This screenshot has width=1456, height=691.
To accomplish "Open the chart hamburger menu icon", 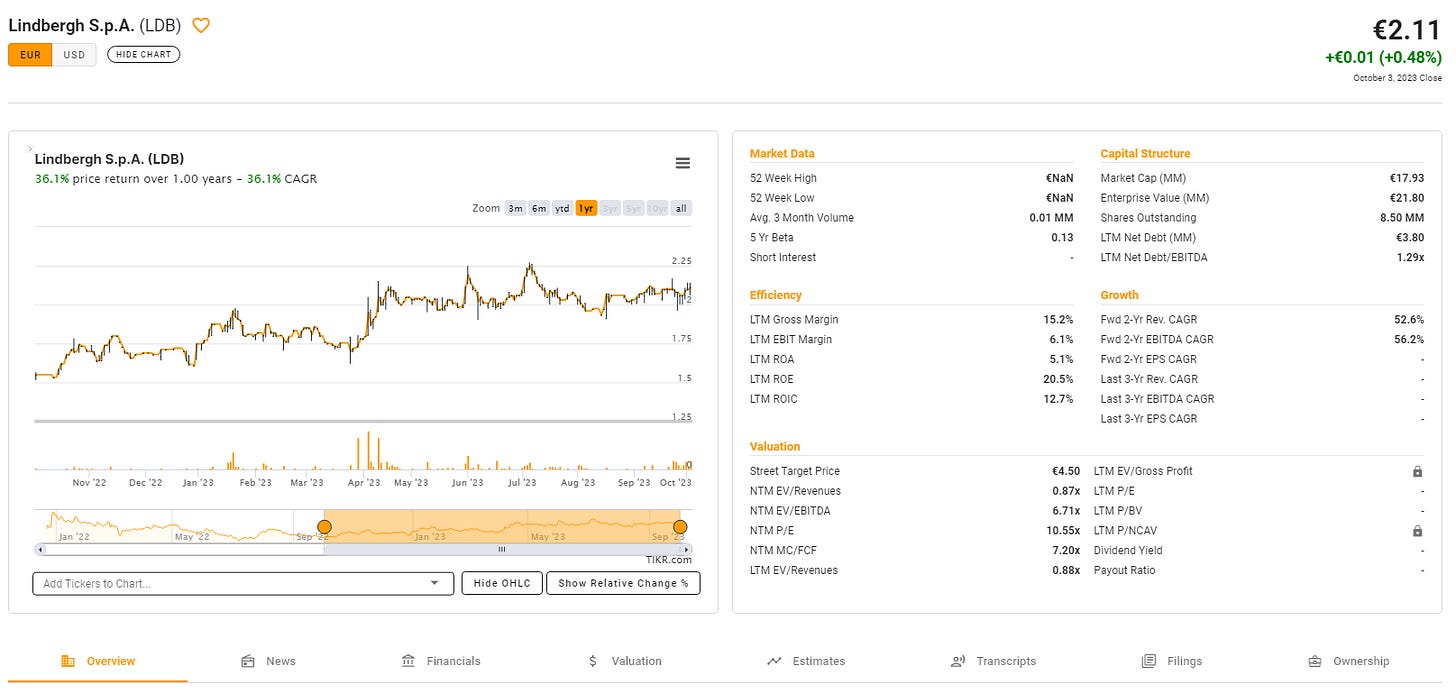I will coord(683,163).
